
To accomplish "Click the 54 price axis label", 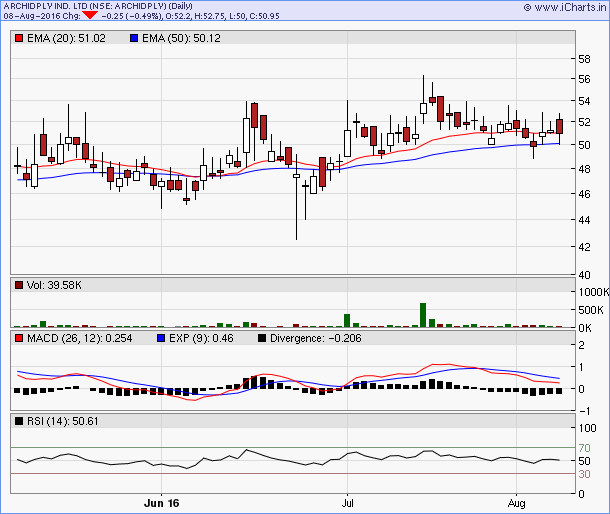I will [584, 101].
